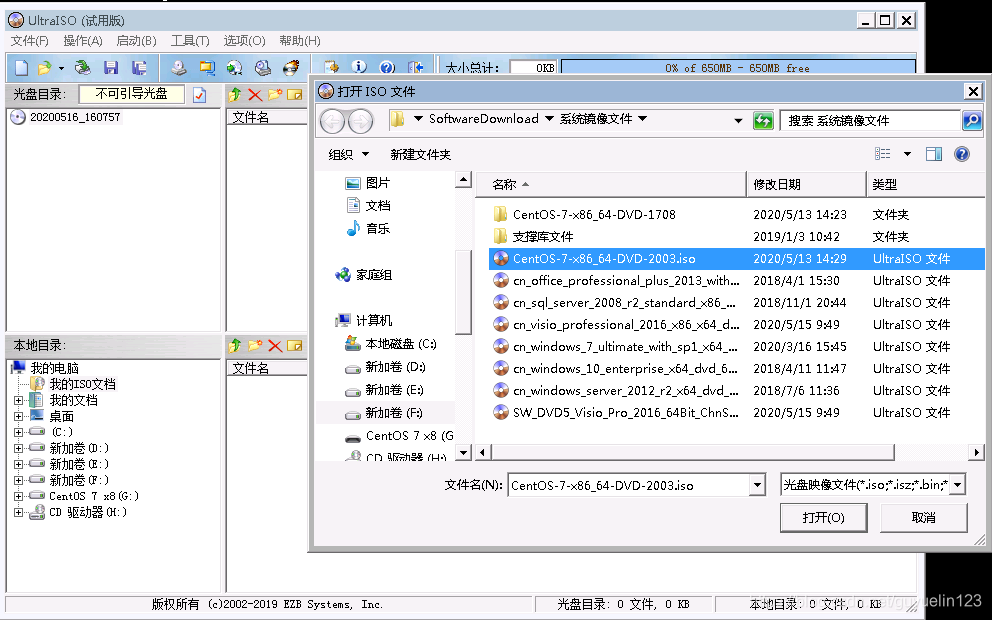Click the 取消 button
Image resolution: width=992 pixels, height=620 pixels.
(x=924, y=518)
